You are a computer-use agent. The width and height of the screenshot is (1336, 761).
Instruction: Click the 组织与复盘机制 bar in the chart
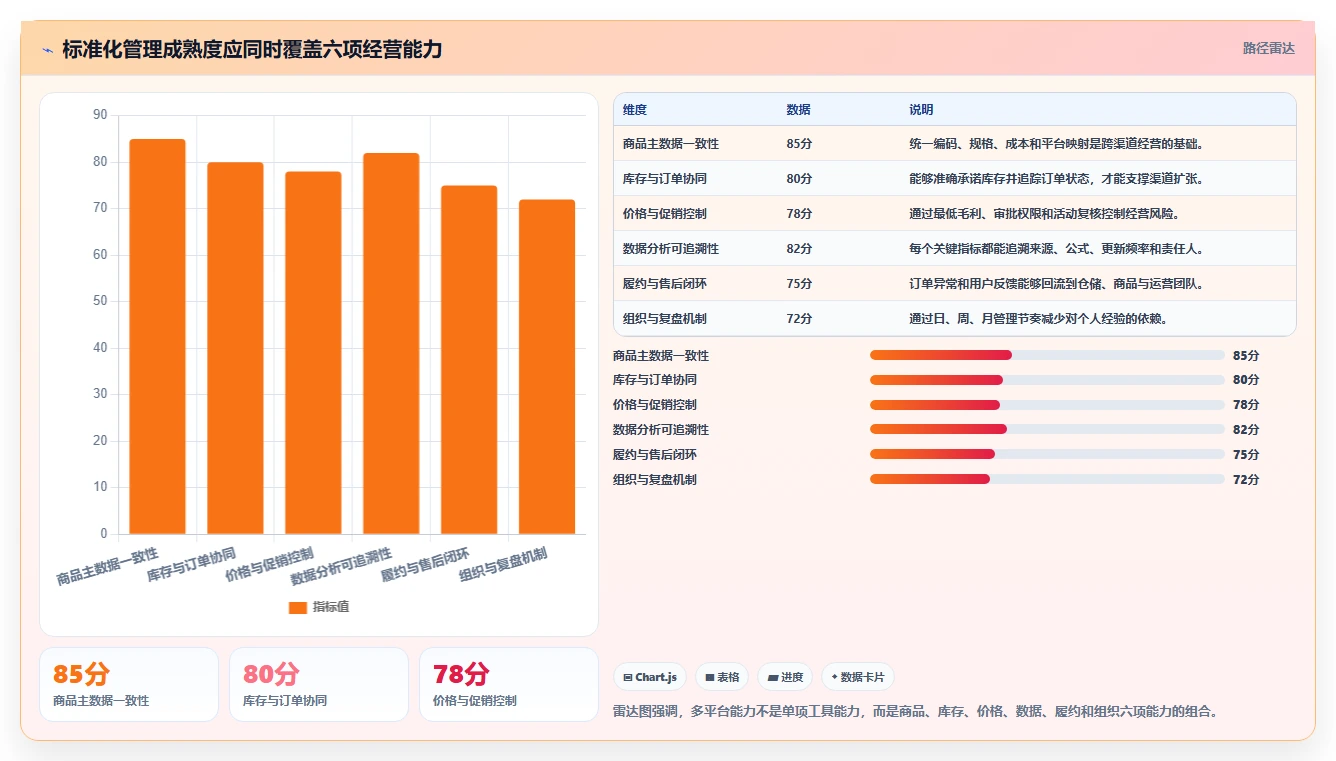tap(547, 367)
